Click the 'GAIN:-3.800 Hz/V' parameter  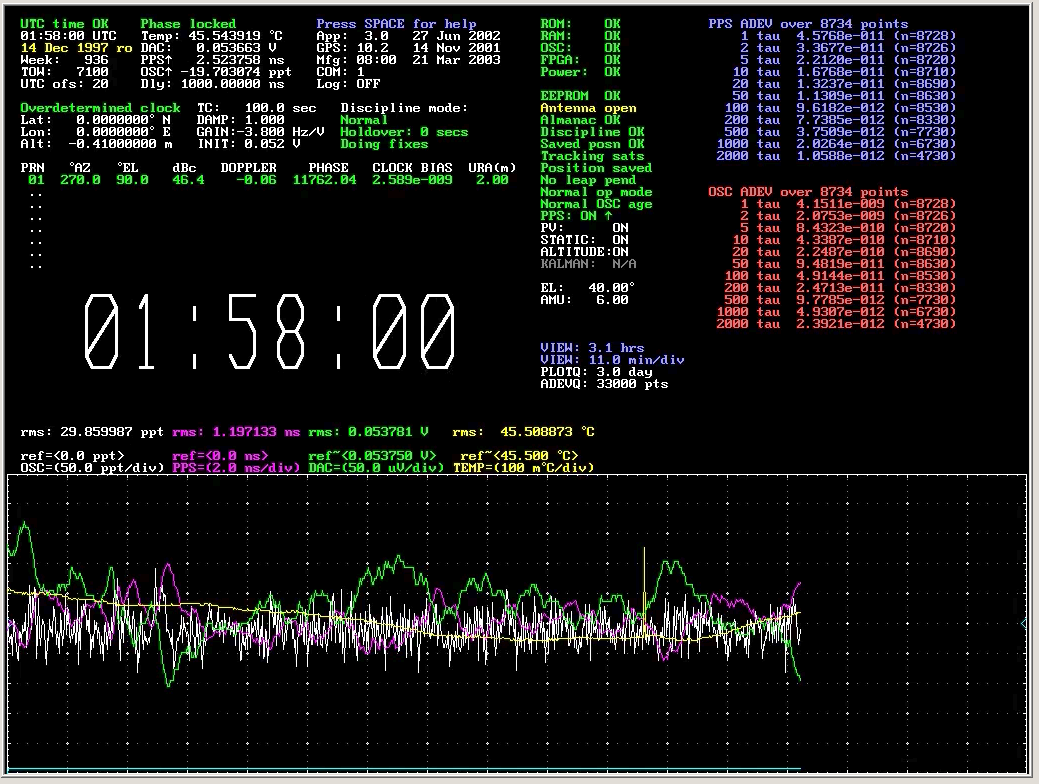point(260,132)
